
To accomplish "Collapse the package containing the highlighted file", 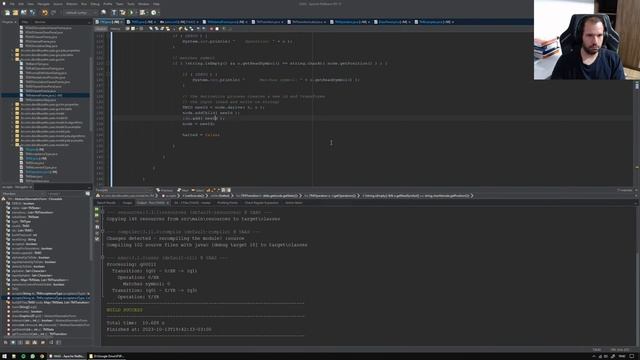I will click(12, 60).
